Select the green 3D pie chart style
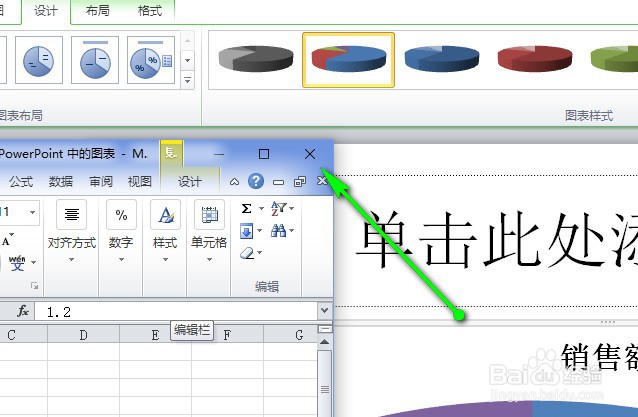Image resolution: width=638 pixels, height=417 pixels. pos(614,59)
